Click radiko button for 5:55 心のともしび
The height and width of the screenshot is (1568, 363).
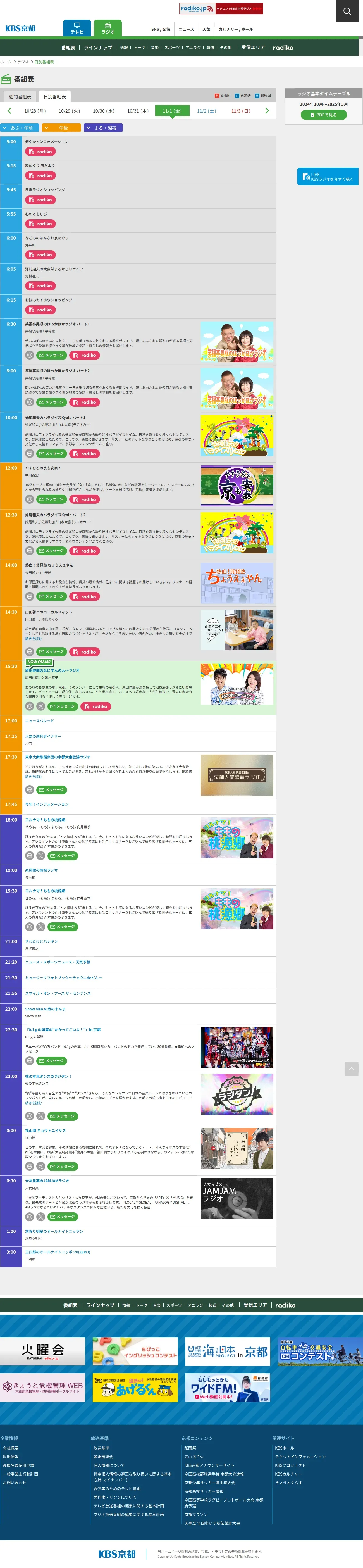click(40, 223)
